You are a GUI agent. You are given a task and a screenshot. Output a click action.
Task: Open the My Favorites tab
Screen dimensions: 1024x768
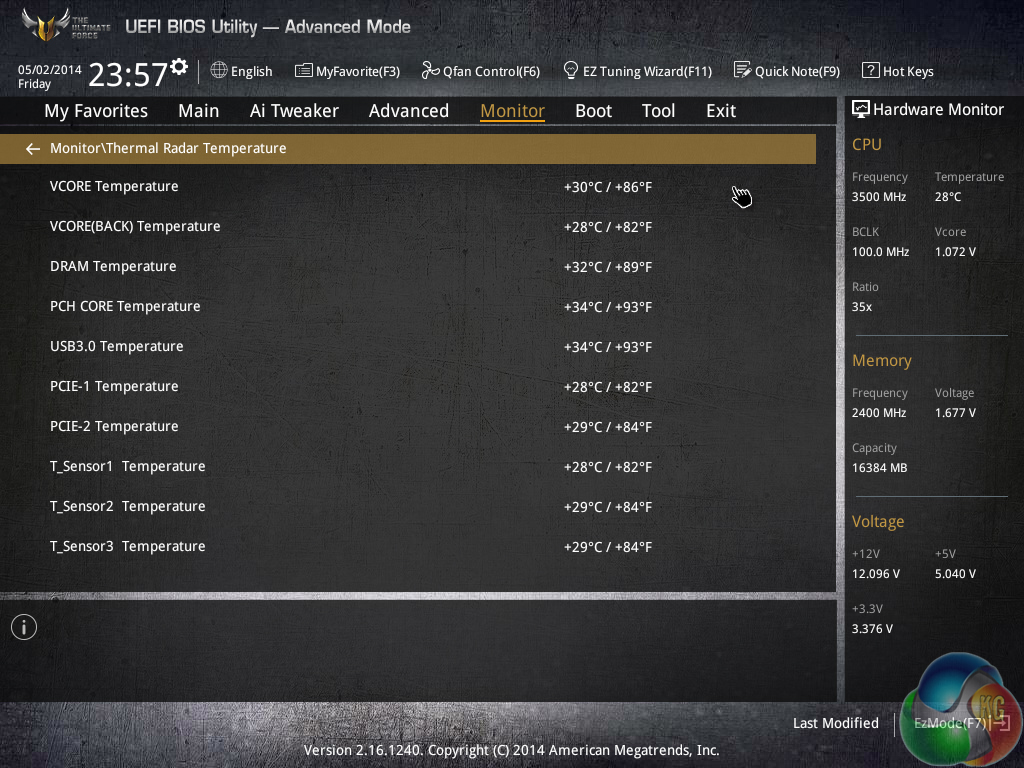click(x=96, y=111)
